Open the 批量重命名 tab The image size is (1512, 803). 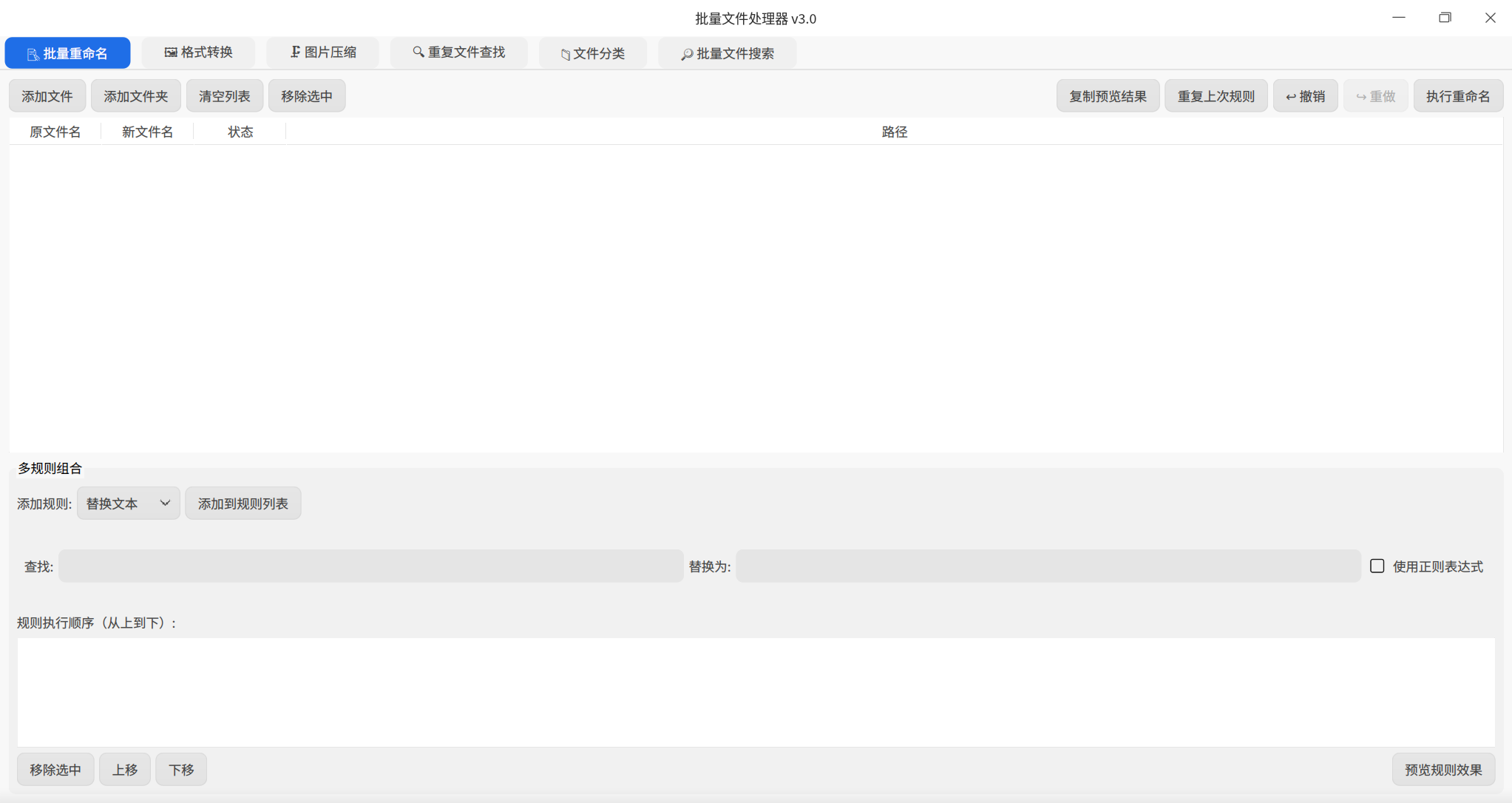(x=67, y=53)
